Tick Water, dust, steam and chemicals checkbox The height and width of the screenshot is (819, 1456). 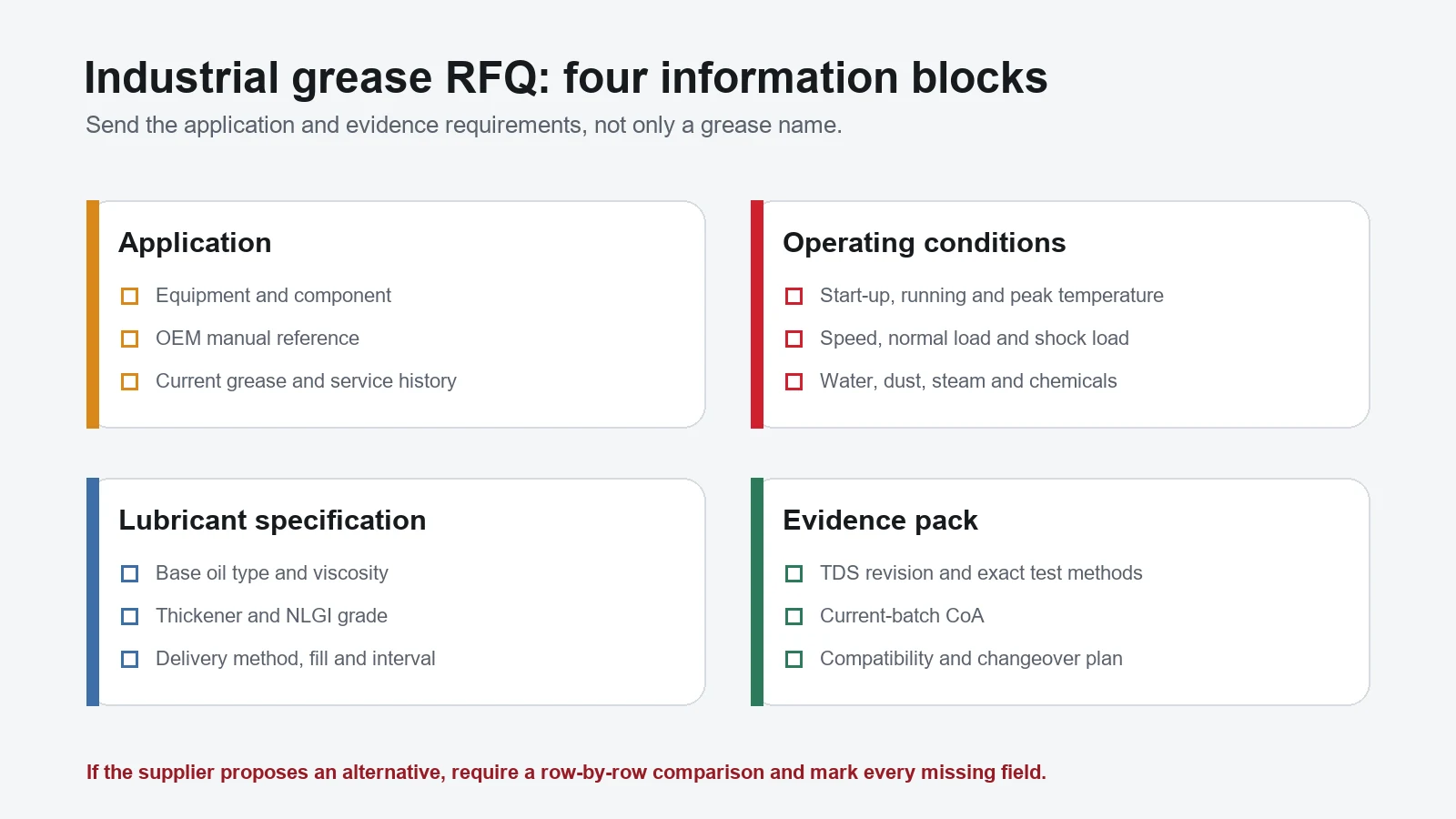[x=794, y=382]
